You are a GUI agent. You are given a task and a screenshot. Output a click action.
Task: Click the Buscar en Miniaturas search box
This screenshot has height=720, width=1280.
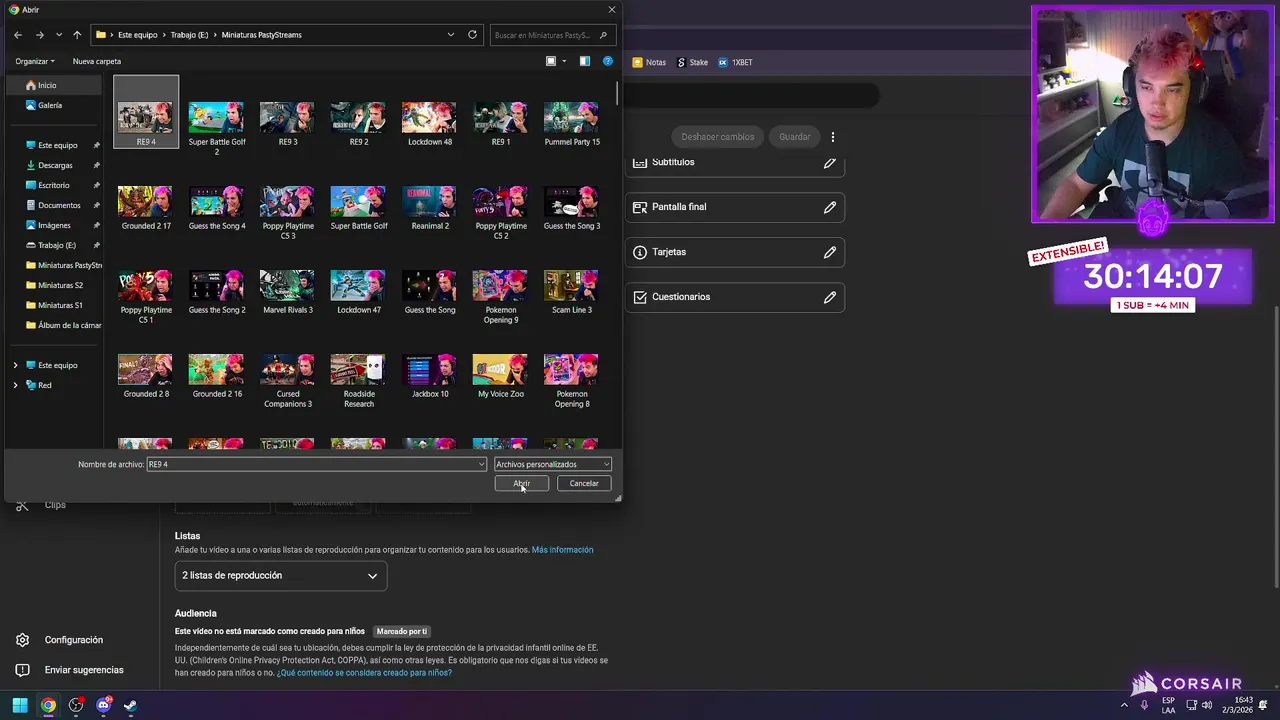[x=552, y=35]
